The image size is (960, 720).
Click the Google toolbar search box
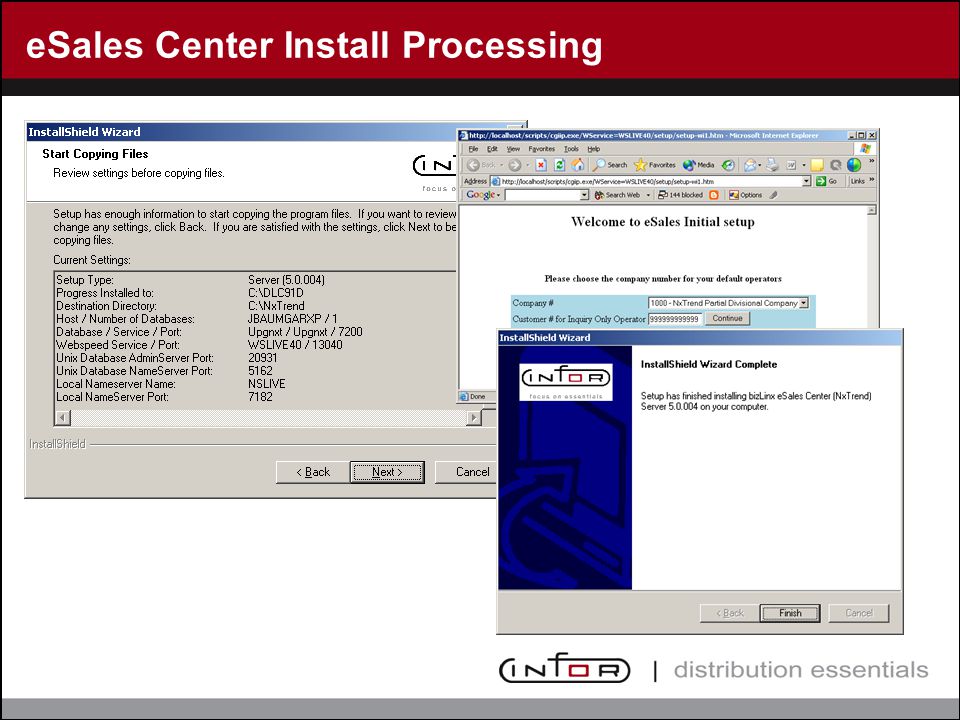[x=547, y=195]
